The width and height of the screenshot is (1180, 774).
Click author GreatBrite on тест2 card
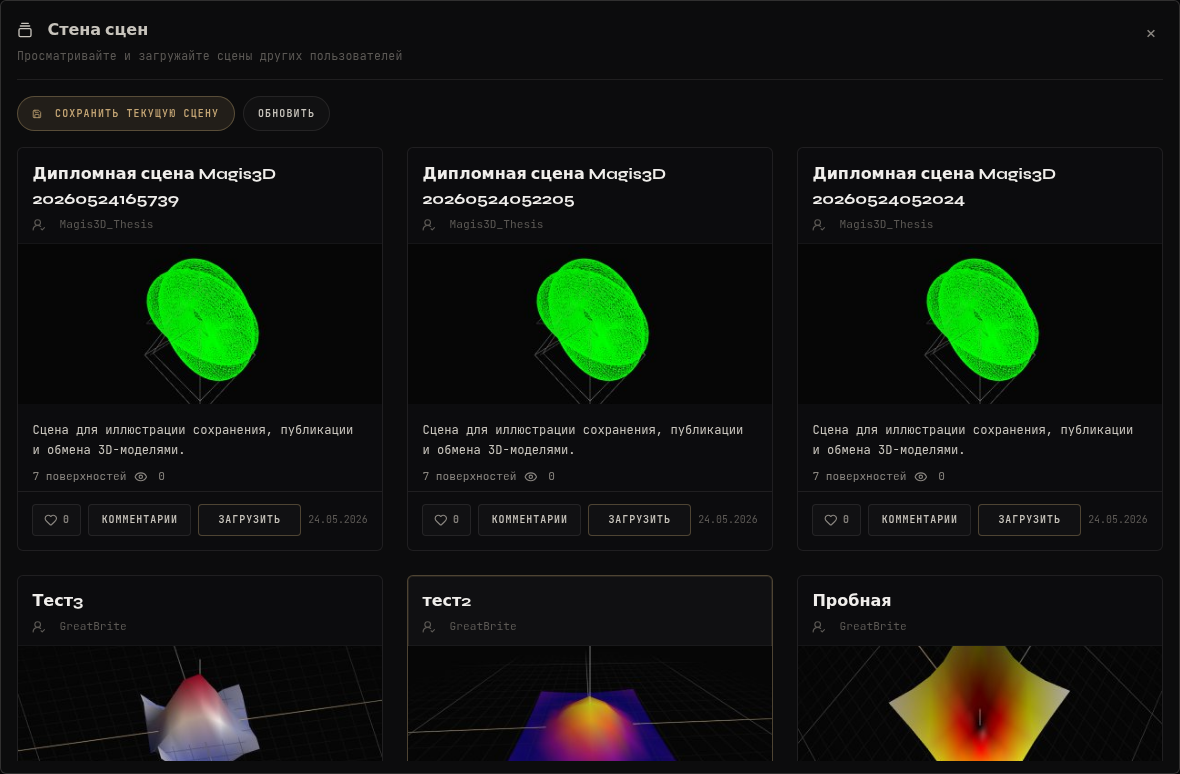(x=482, y=627)
